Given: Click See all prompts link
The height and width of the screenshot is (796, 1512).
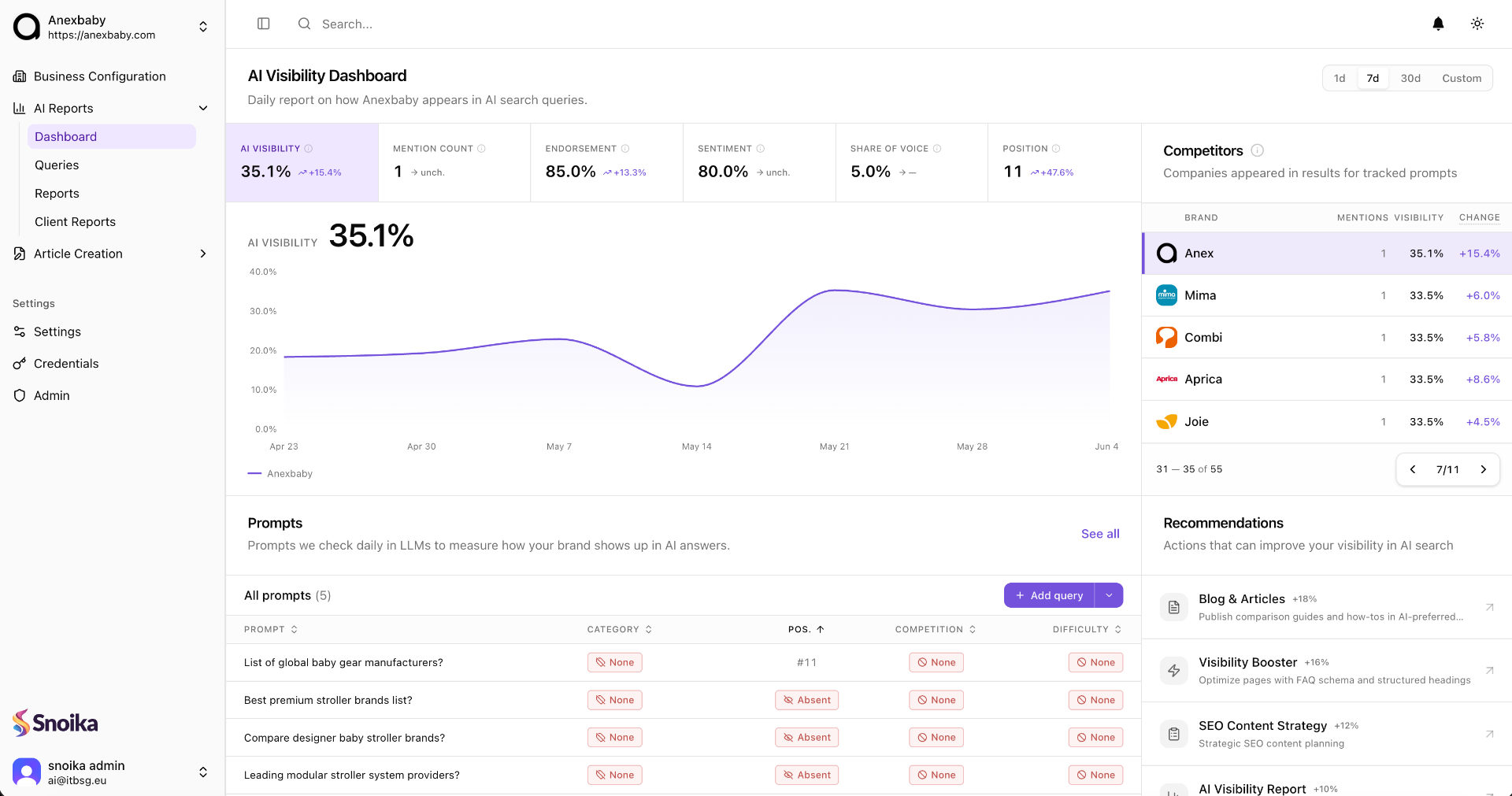Looking at the screenshot, I should tap(1100, 534).
